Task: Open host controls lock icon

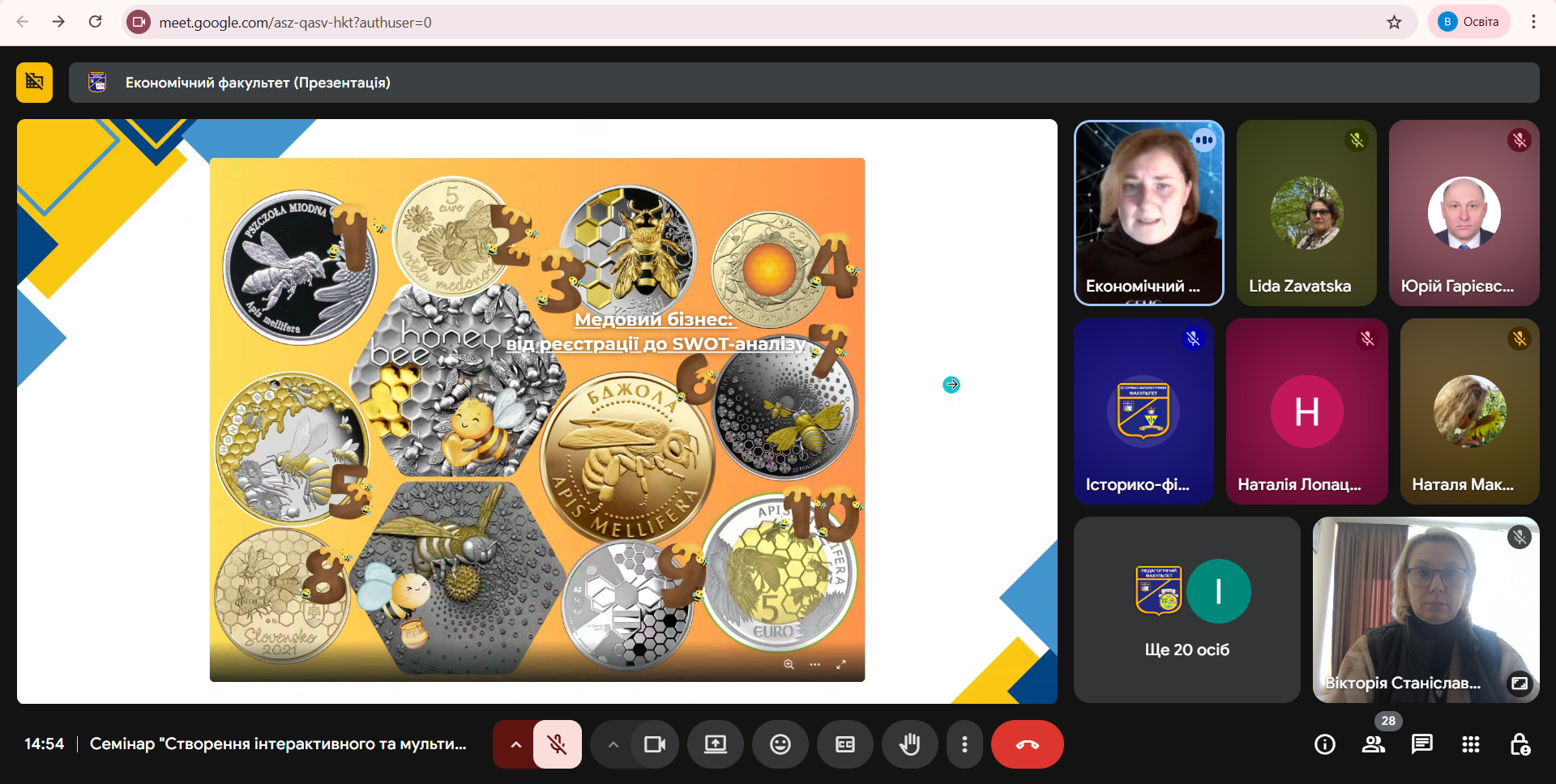Action: click(x=1520, y=744)
